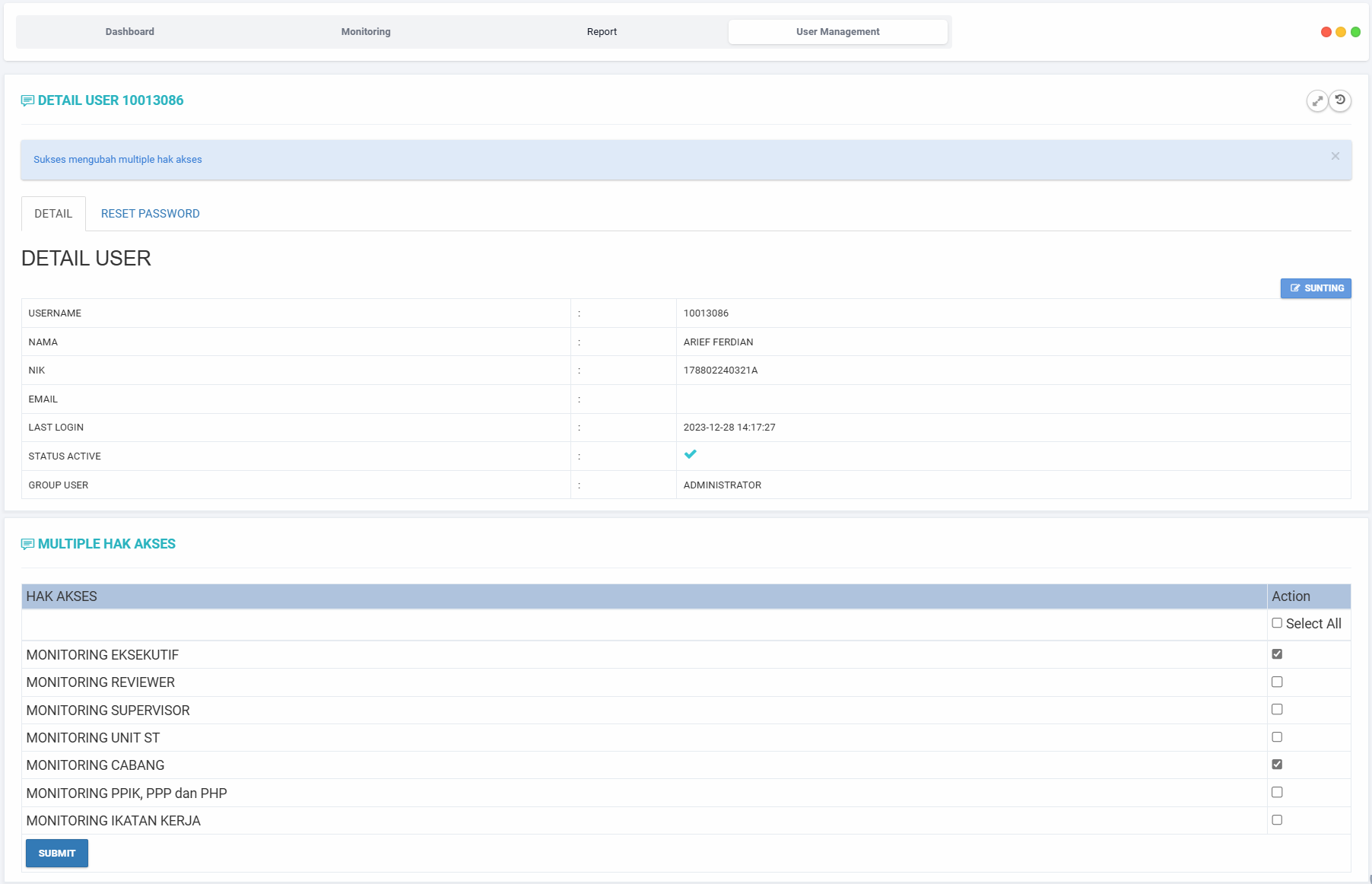Click the refresh history icon
1372x884 pixels.
[1340, 100]
